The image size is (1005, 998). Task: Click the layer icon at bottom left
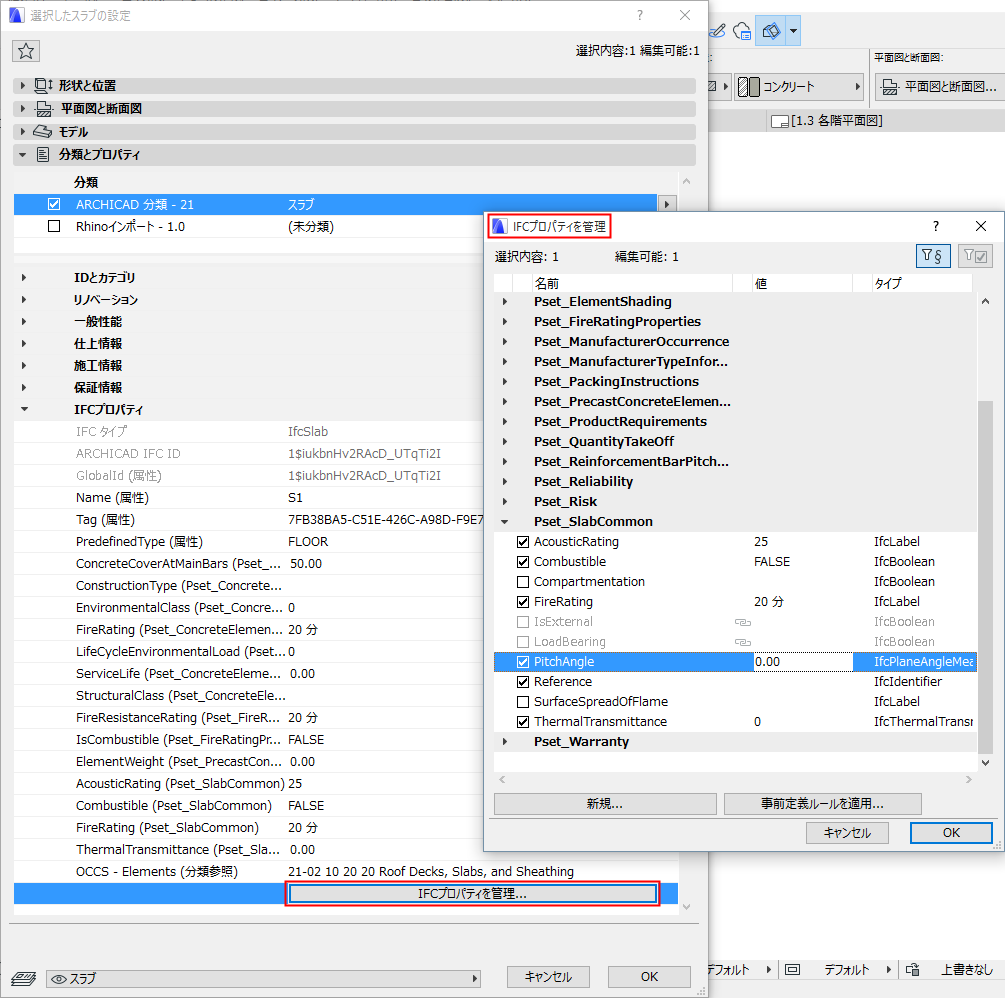pyautogui.click(x=22, y=977)
